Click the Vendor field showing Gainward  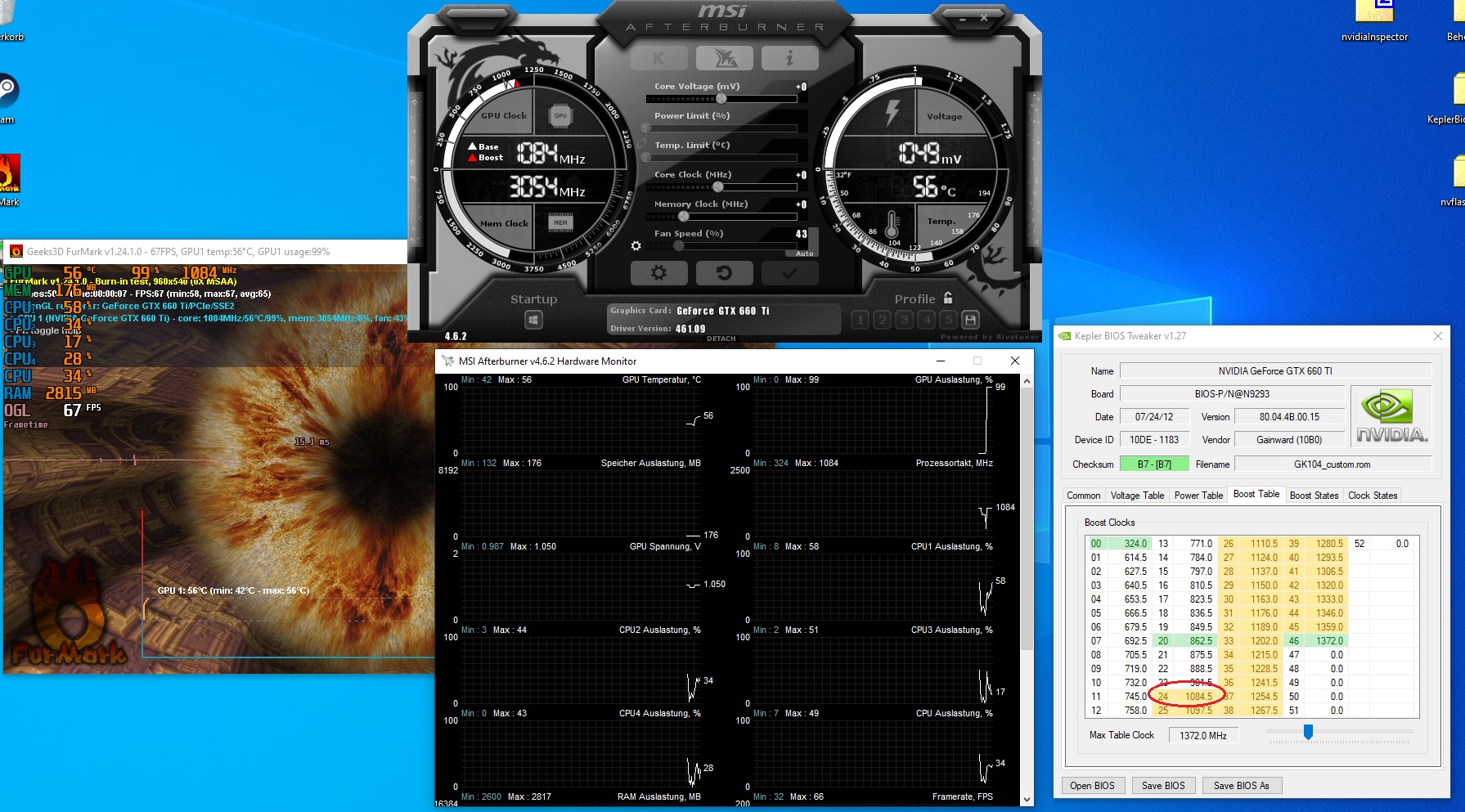[1289, 440]
